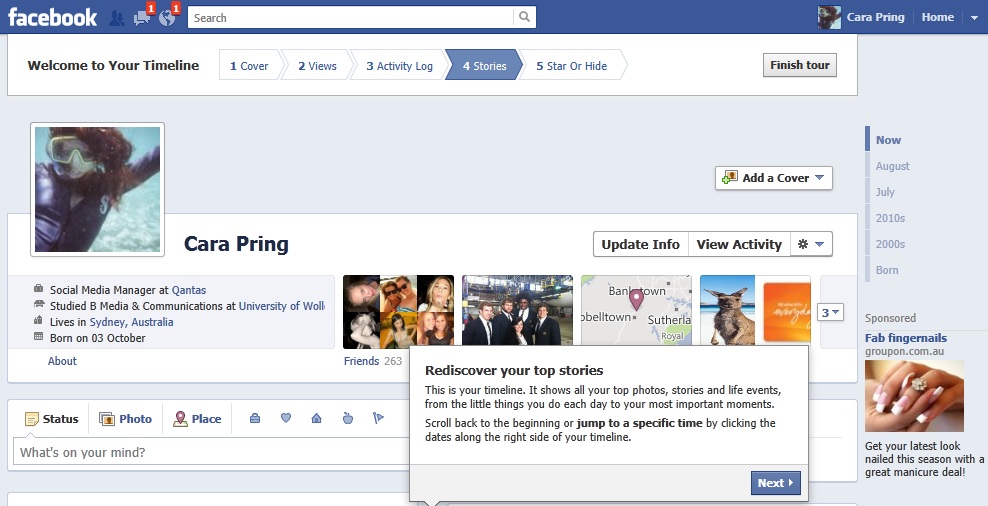The width and height of the screenshot is (988, 506).
Task: Click the View Activity button
Action: (x=739, y=244)
